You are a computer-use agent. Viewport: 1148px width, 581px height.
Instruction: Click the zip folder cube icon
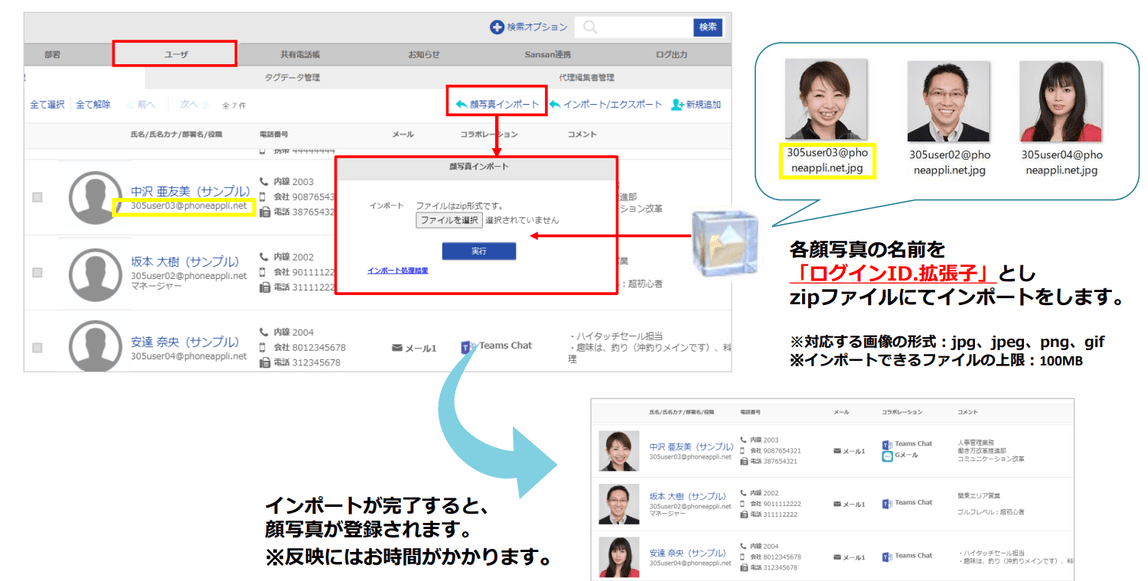723,244
